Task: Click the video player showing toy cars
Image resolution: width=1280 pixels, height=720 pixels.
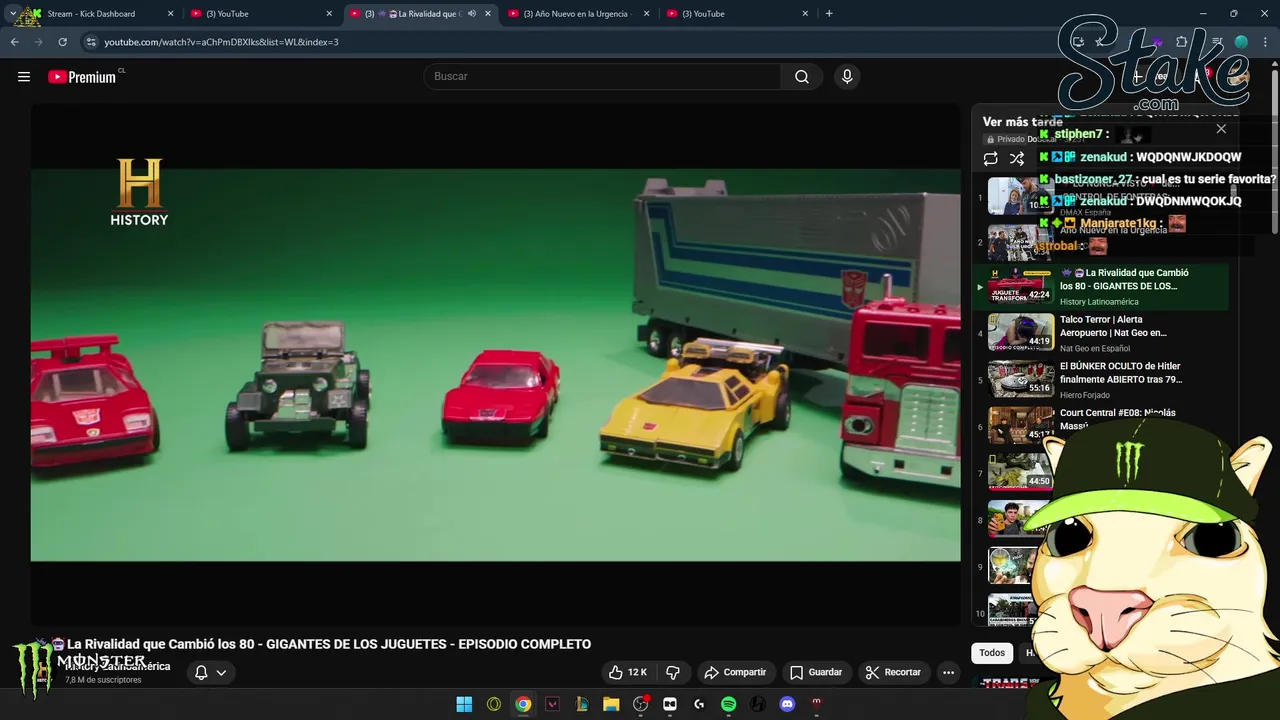Action: pos(496,365)
